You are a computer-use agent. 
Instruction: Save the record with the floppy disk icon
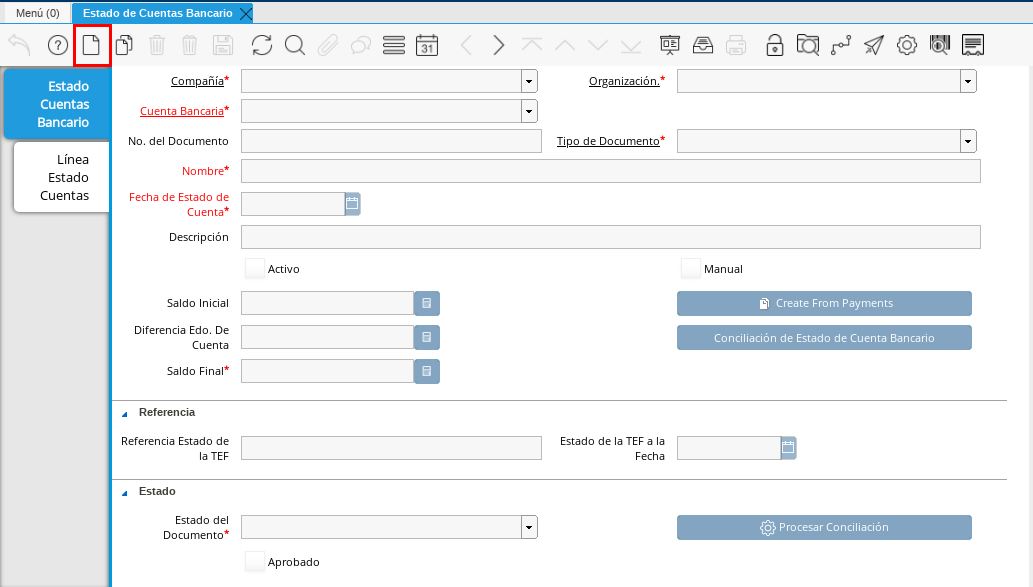223,45
